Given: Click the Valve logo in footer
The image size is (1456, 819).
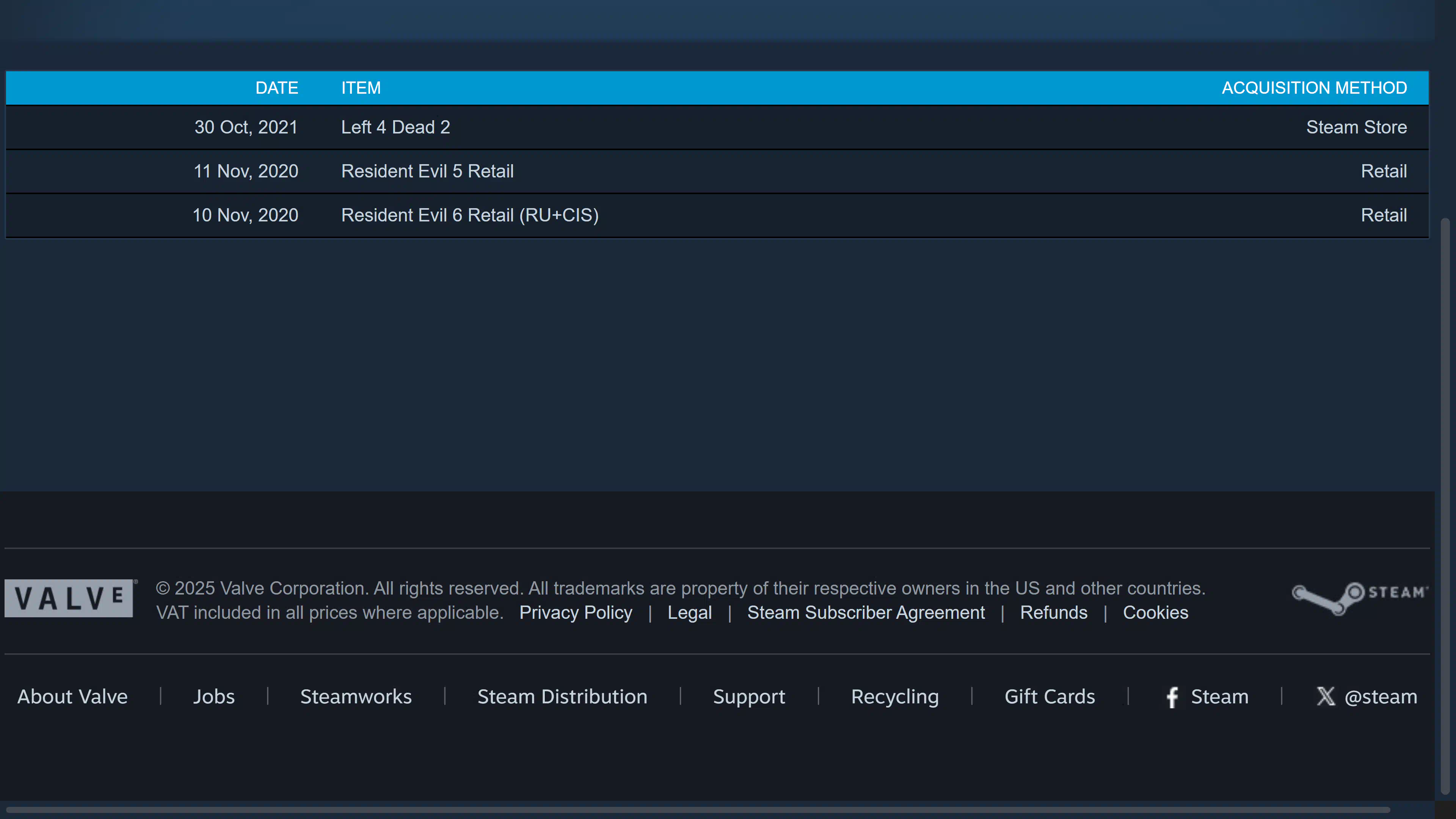Looking at the screenshot, I should tap(69, 598).
